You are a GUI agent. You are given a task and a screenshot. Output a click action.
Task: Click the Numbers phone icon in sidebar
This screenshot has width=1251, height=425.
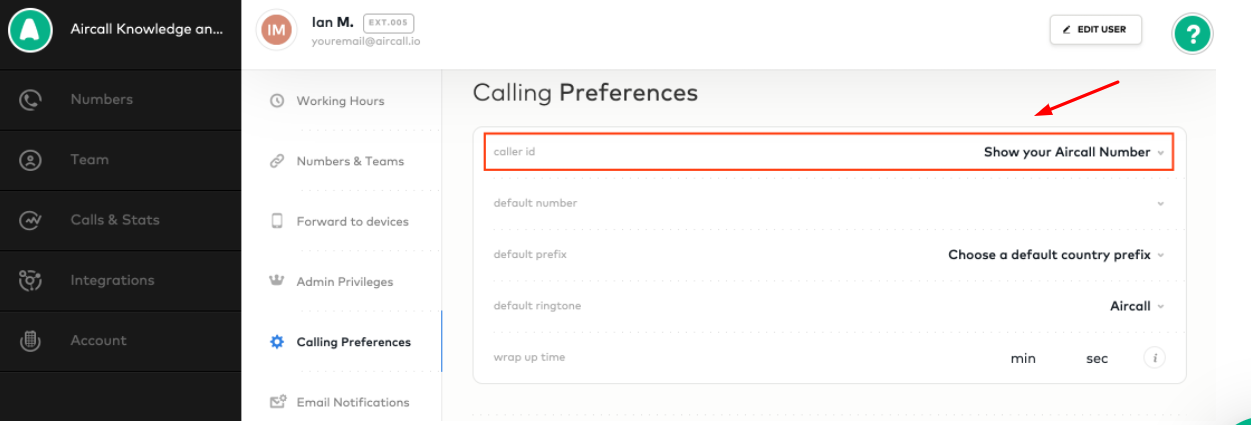tap(30, 100)
